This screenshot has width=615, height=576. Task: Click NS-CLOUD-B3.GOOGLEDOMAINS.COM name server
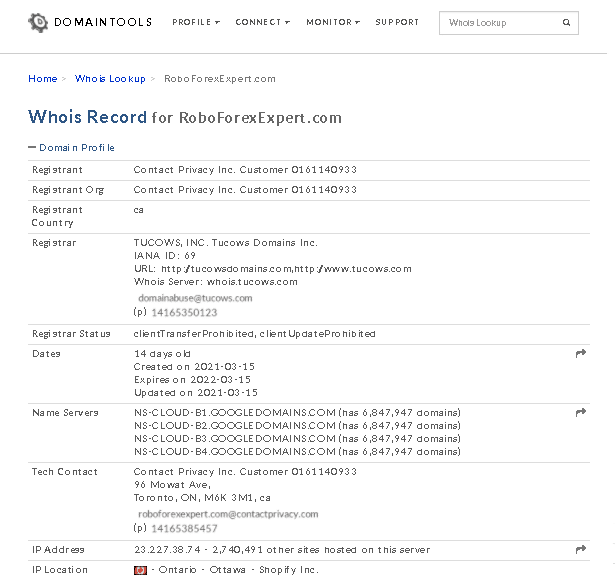tap(235, 438)
